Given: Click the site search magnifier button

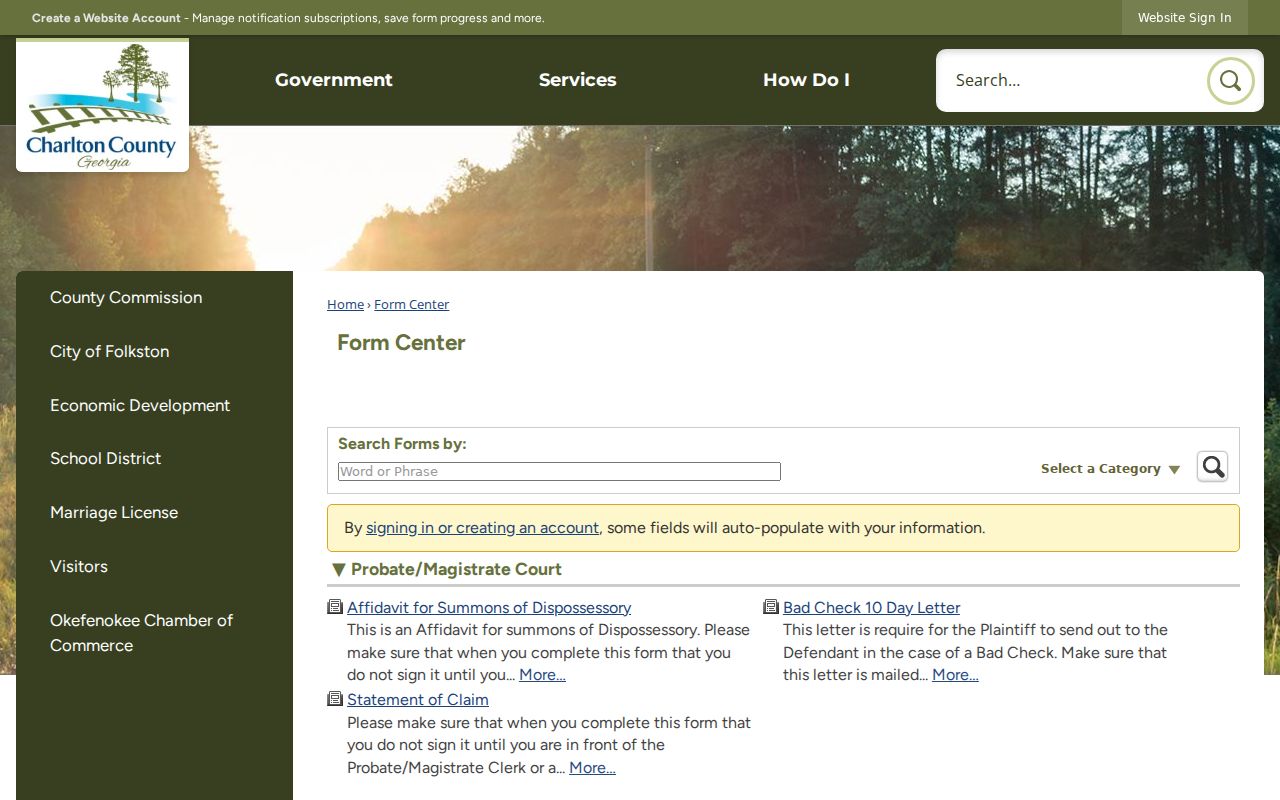Looking at the screenshot, I should [x=1230, y=81].
